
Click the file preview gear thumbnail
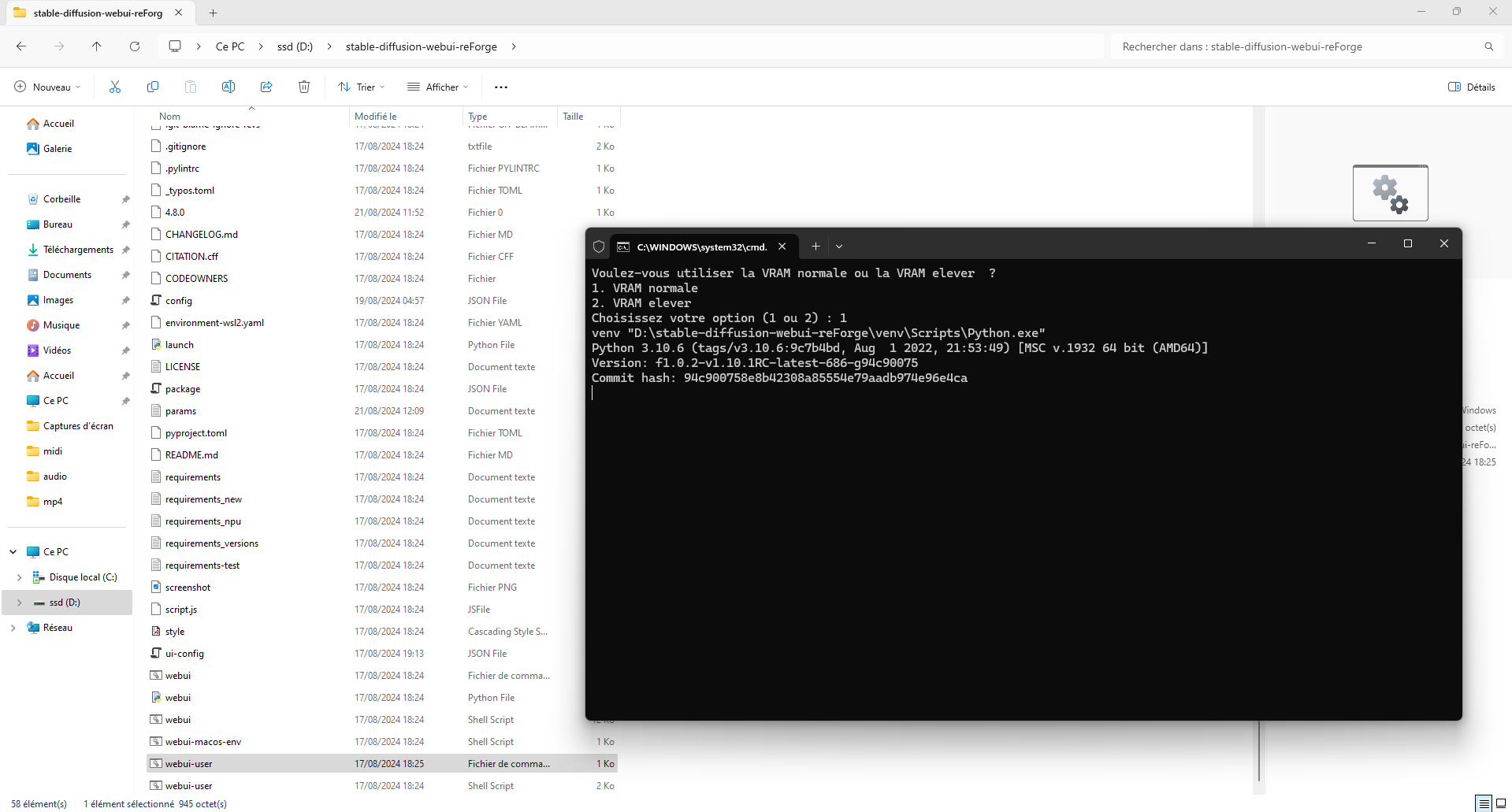pos(1391,193)
